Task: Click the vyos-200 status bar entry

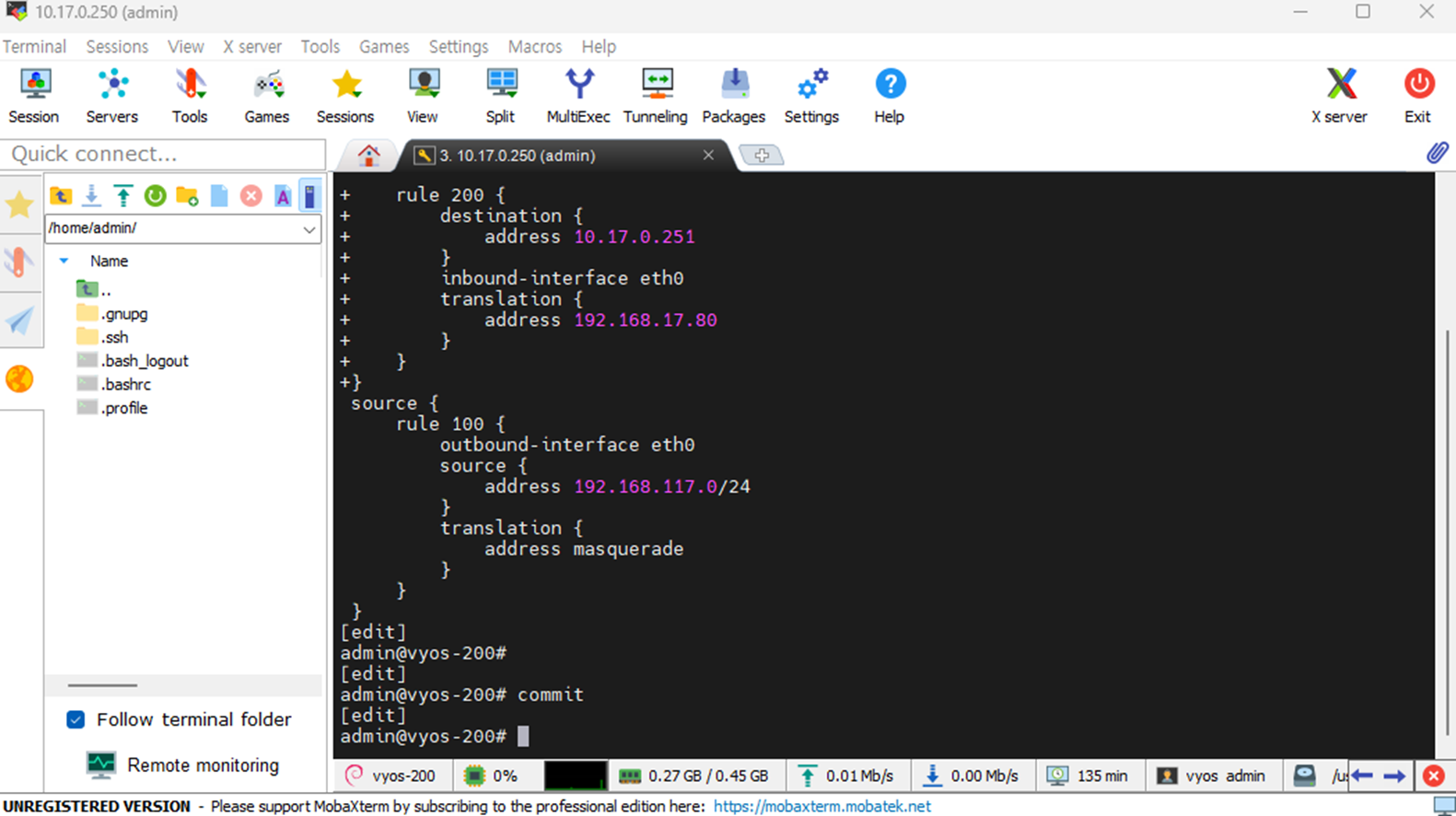Action: point(390,775)
